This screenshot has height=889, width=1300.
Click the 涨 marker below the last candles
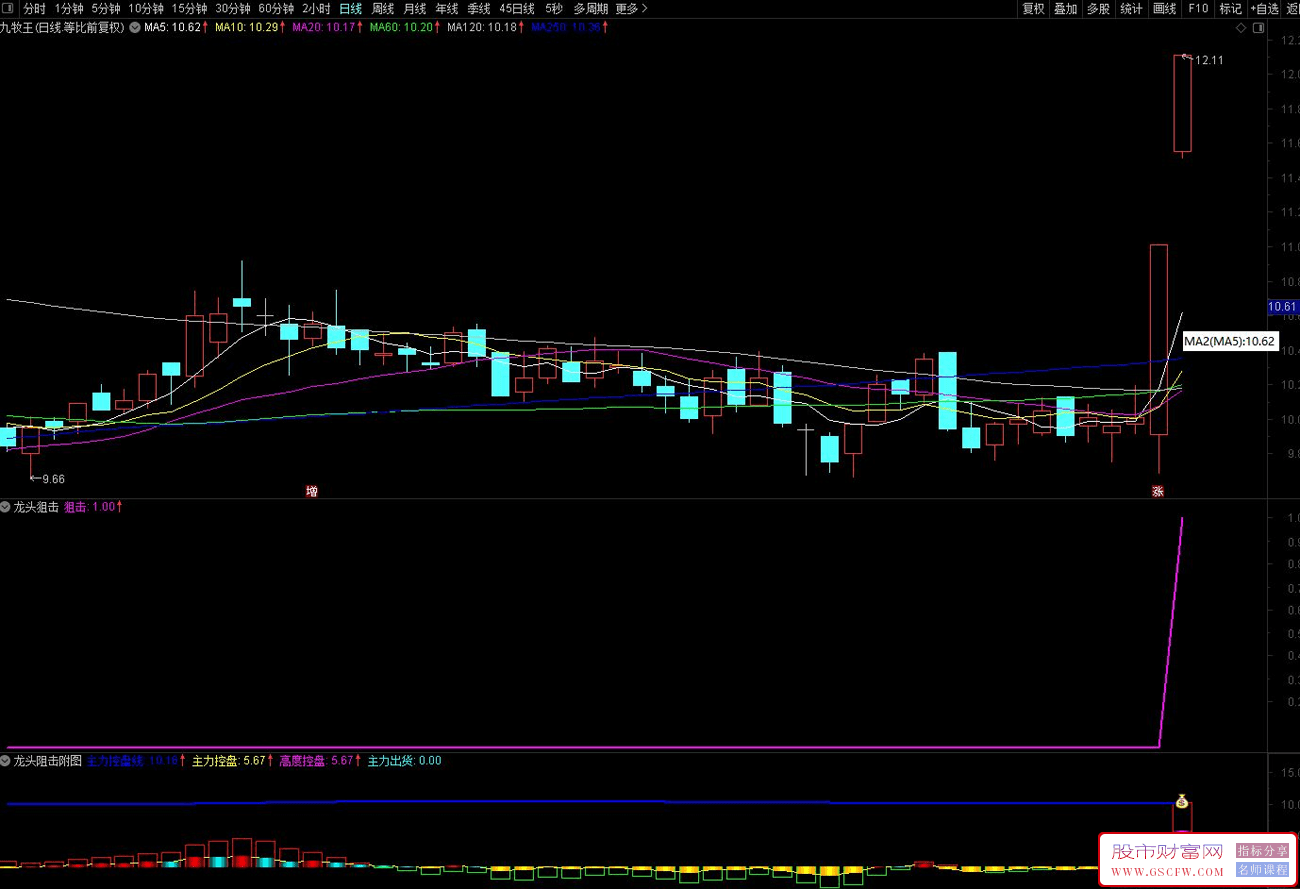(x=1158, y=491)
